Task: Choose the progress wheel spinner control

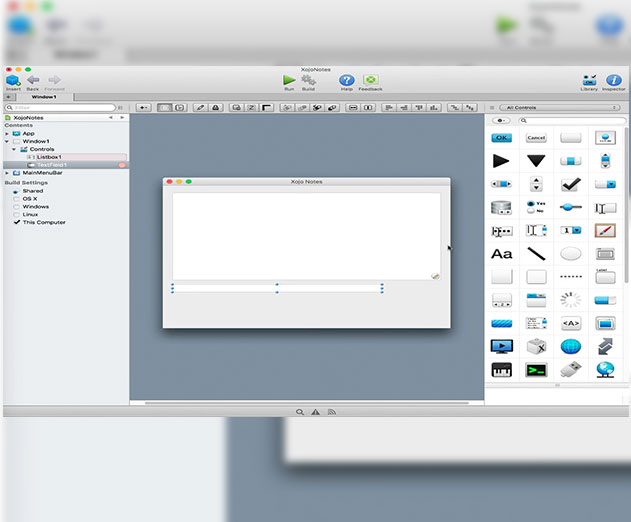Action: coord(571,300)
